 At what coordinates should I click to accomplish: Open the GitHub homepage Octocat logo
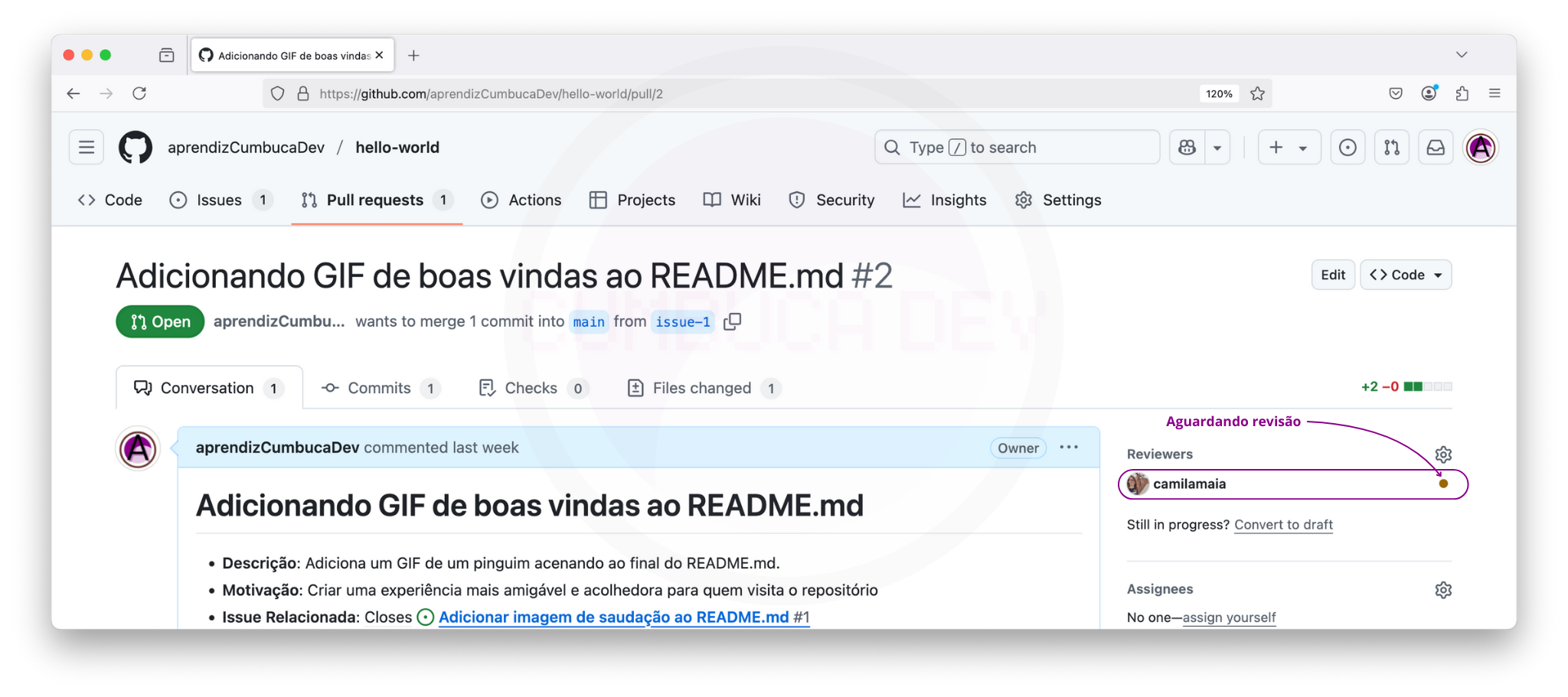136,148
